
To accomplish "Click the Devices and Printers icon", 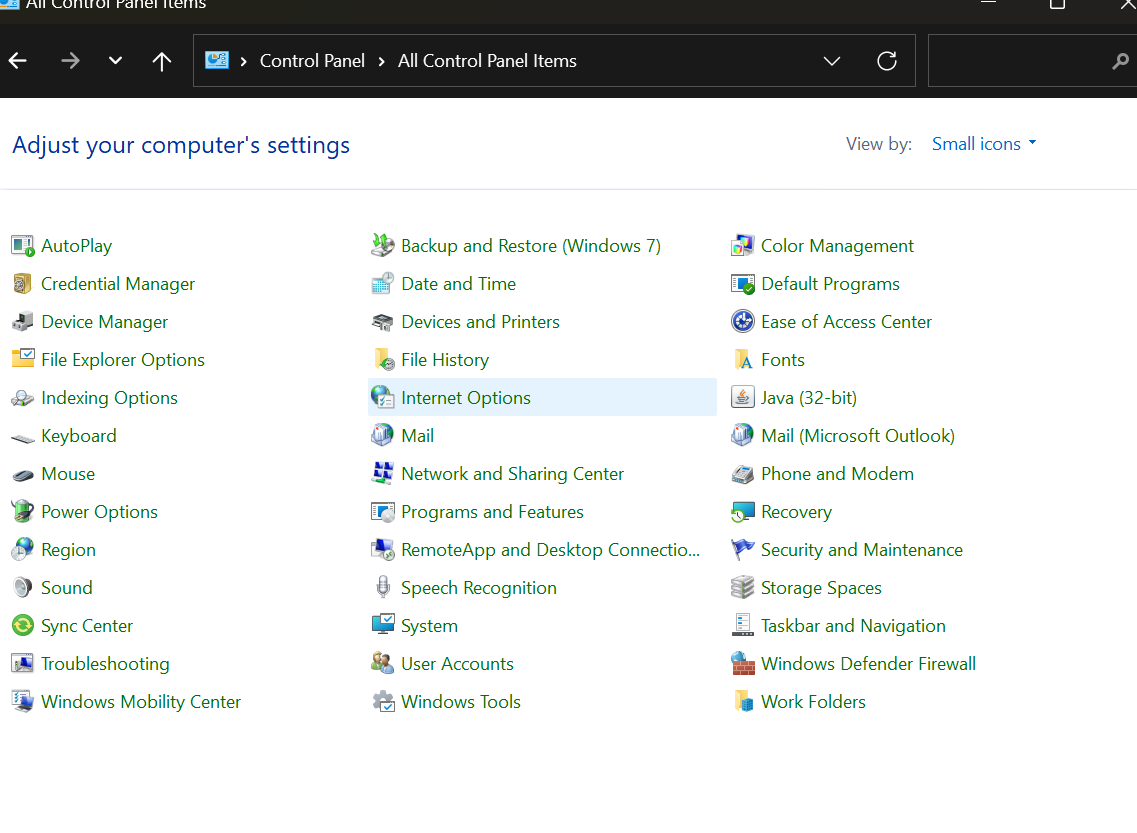I will click(x=382, y=322).
